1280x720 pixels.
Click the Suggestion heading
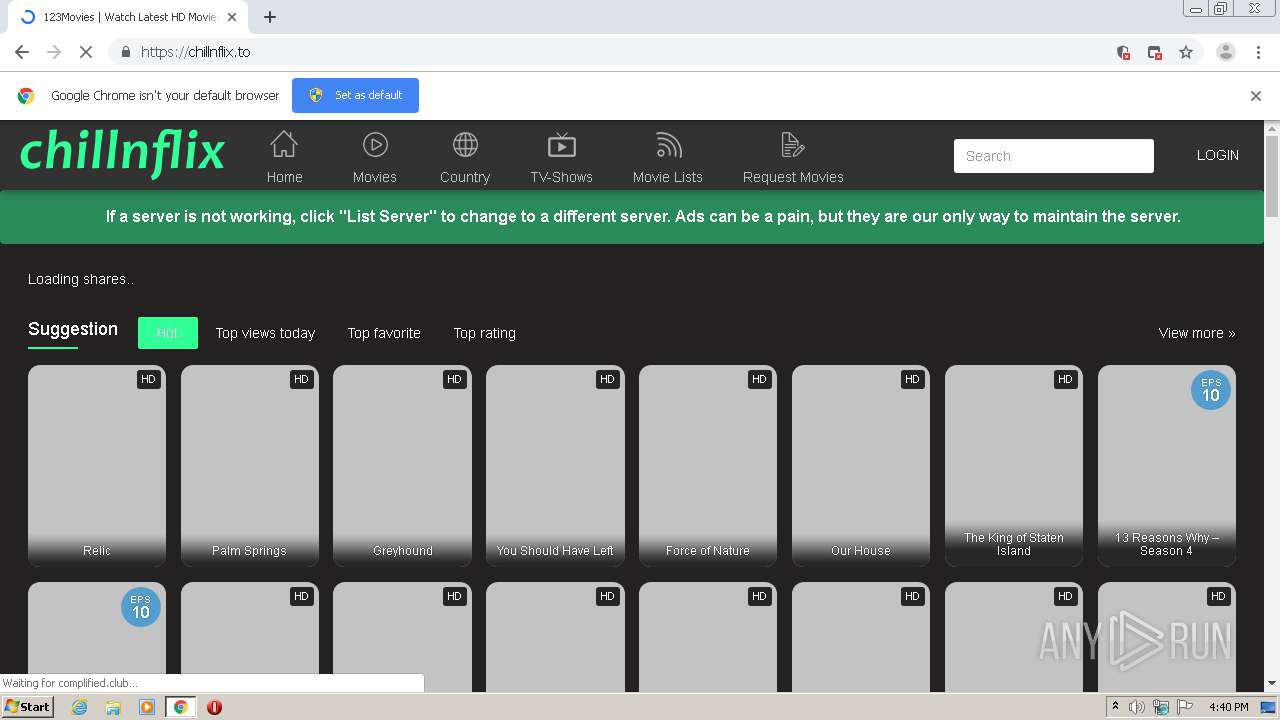click(x=73, y=329)
